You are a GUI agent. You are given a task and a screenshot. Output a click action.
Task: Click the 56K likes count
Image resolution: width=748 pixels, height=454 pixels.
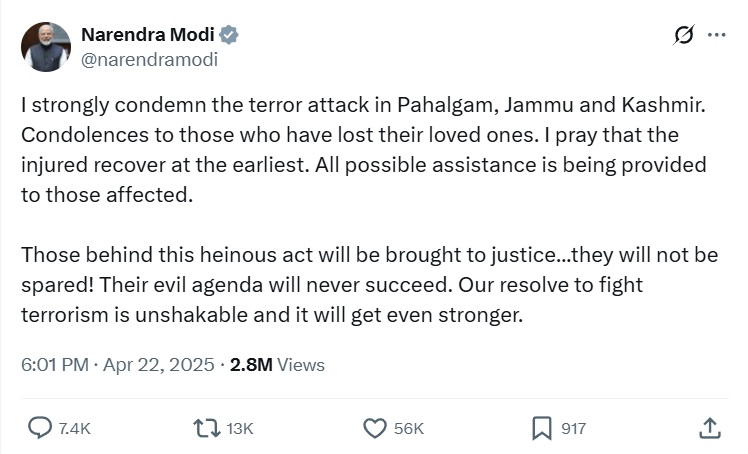[x=409, y=428]
